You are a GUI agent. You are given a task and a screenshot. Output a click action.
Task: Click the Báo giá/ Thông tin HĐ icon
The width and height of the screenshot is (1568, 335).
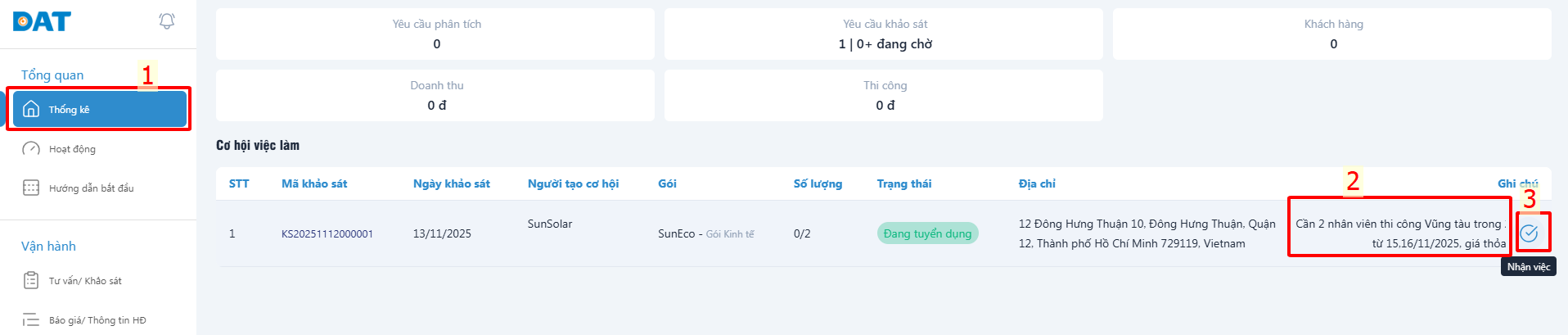click(31, 320)
